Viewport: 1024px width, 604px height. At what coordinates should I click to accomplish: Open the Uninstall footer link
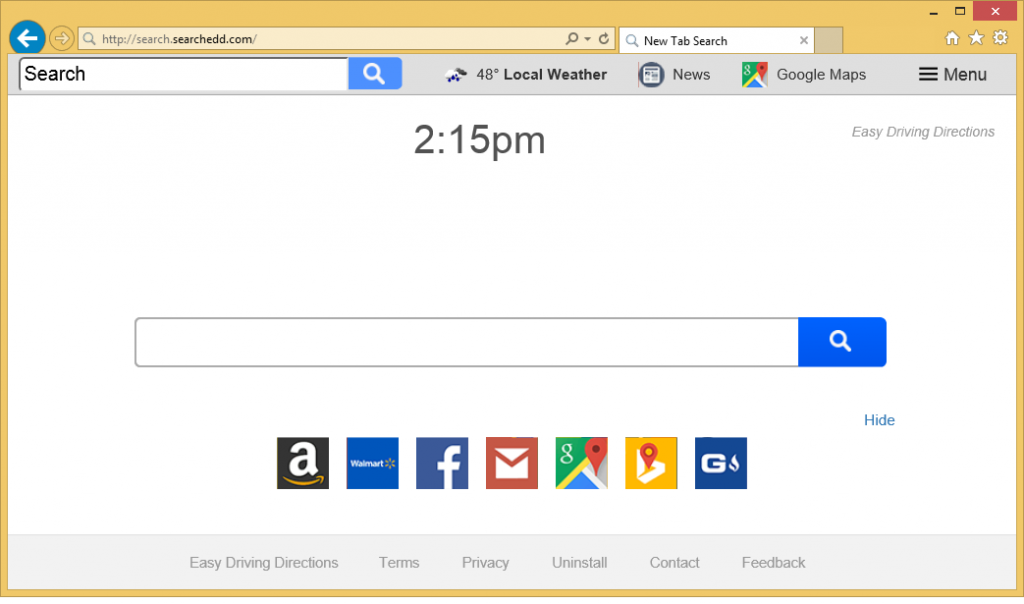579,563
